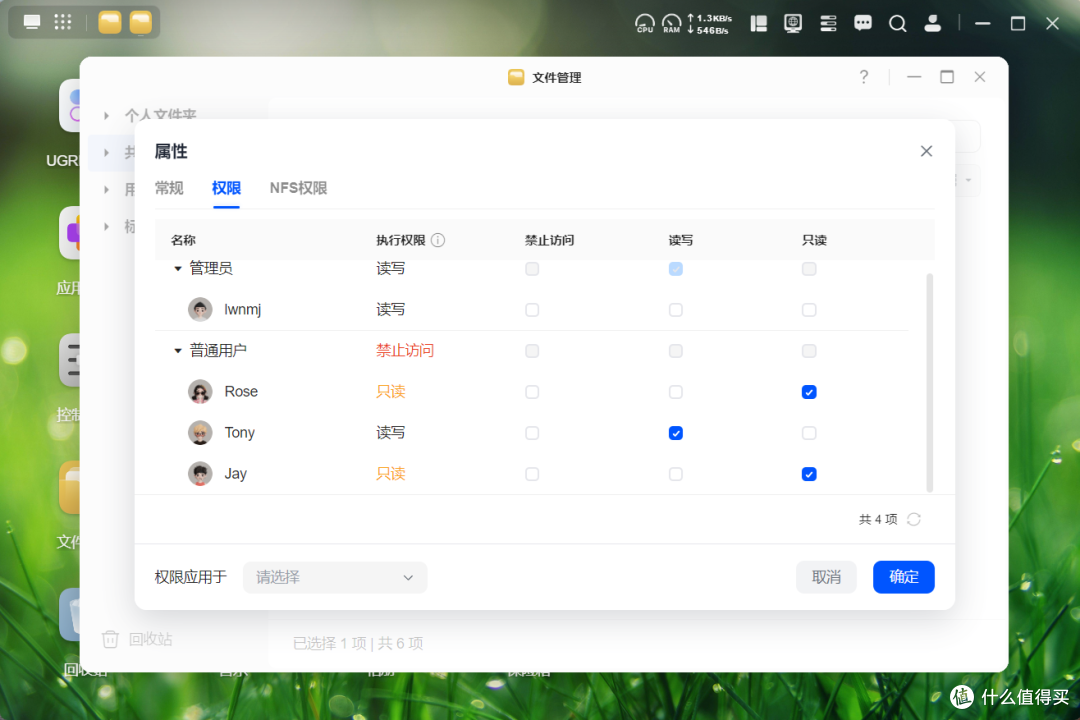Expand the third sidebar tree item
Screen dimensions: 1080x720
pos(106,189)
